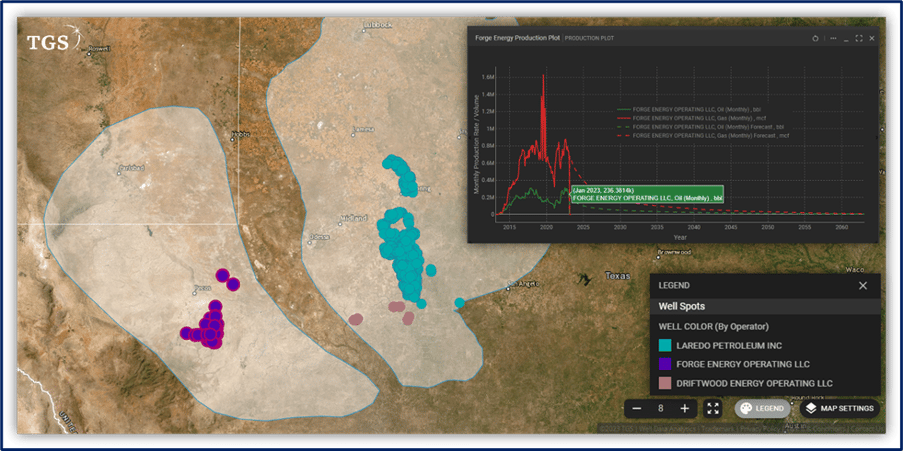Click the Pecos city label on map

(203, 286)
